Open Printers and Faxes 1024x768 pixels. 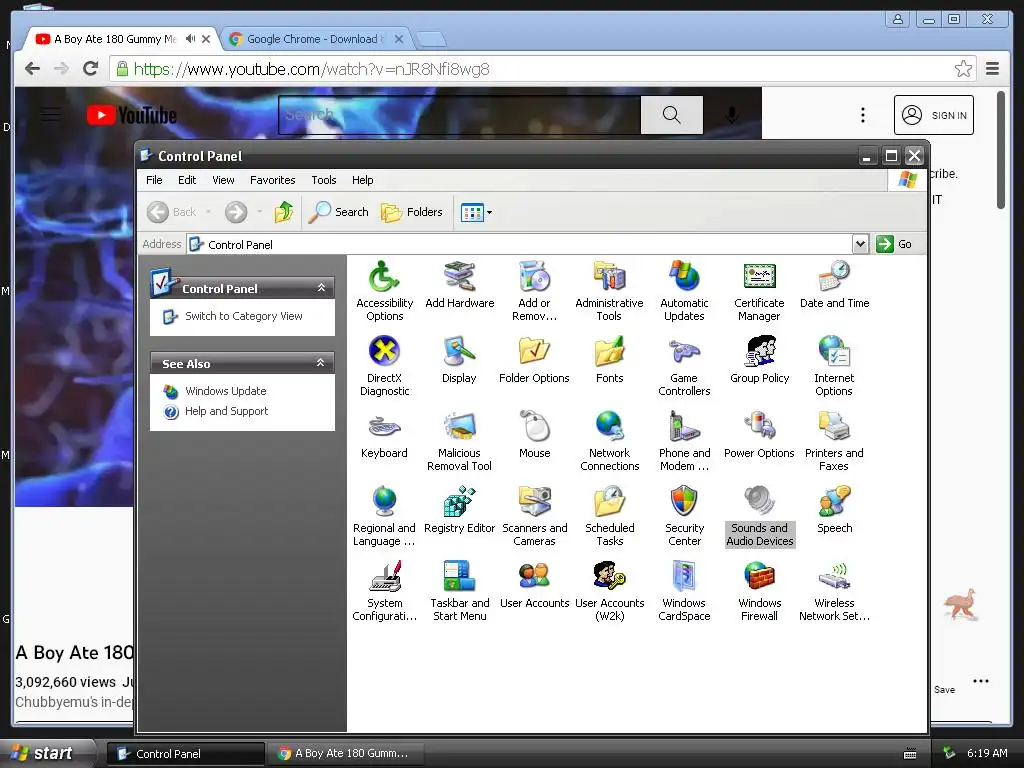834,441
